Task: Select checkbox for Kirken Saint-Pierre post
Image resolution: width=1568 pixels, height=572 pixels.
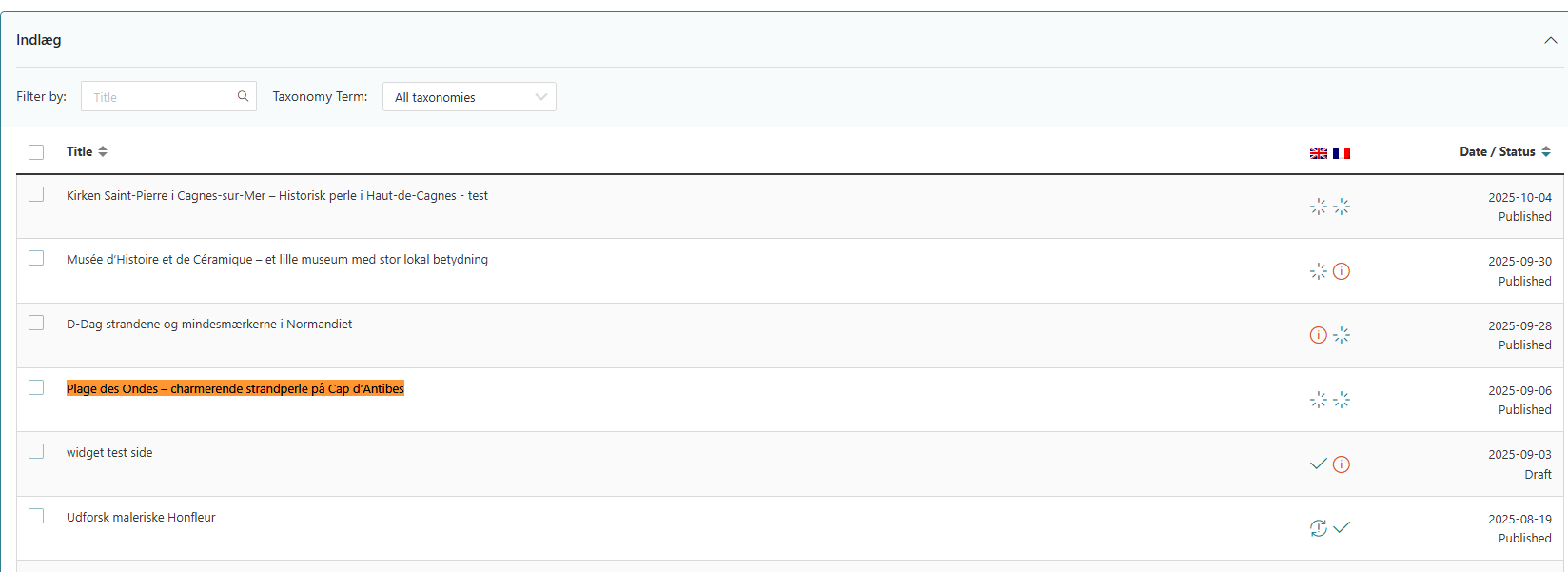Action: (36, 194)
